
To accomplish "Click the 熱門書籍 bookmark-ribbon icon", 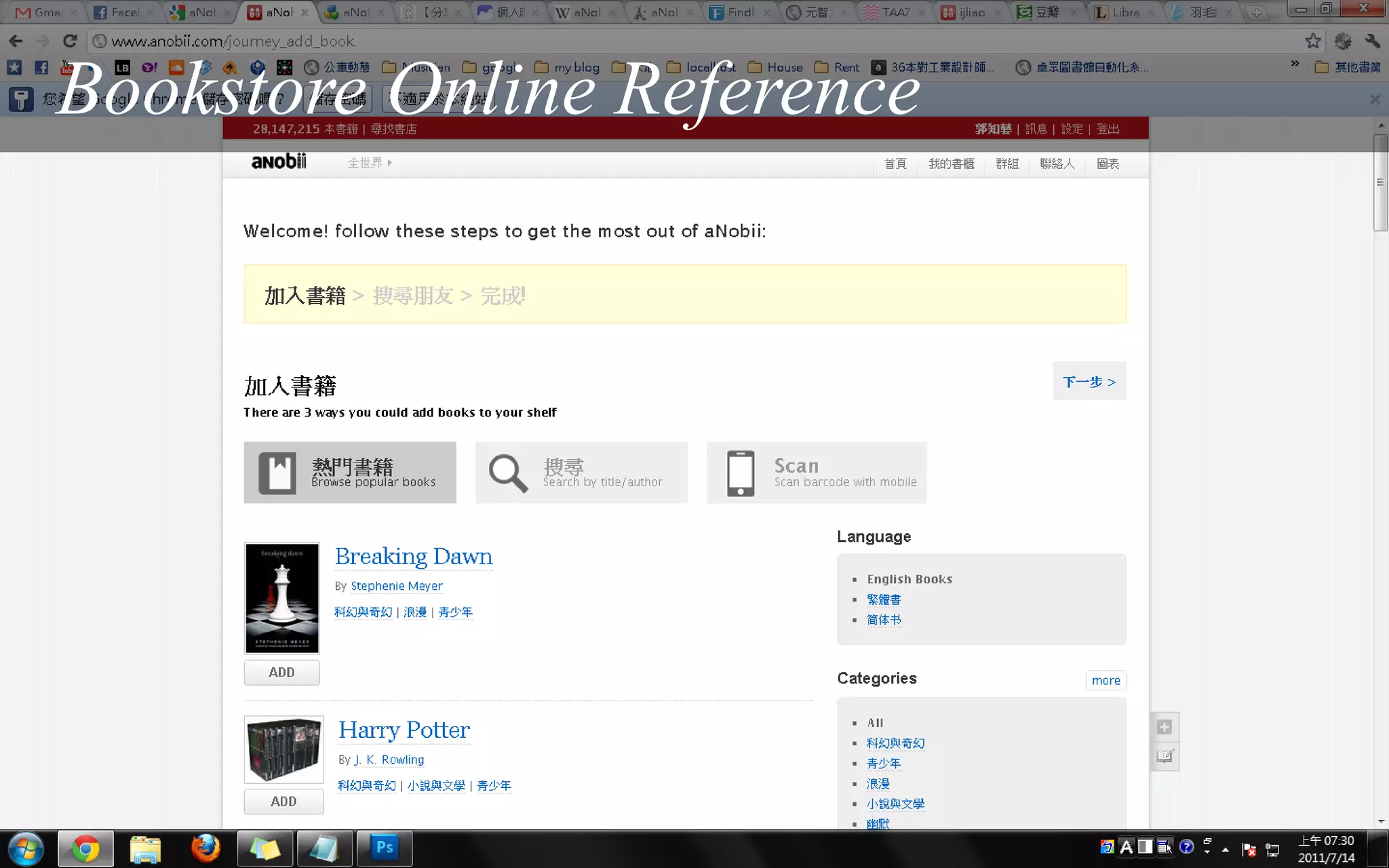I will [x=277, y=473].
